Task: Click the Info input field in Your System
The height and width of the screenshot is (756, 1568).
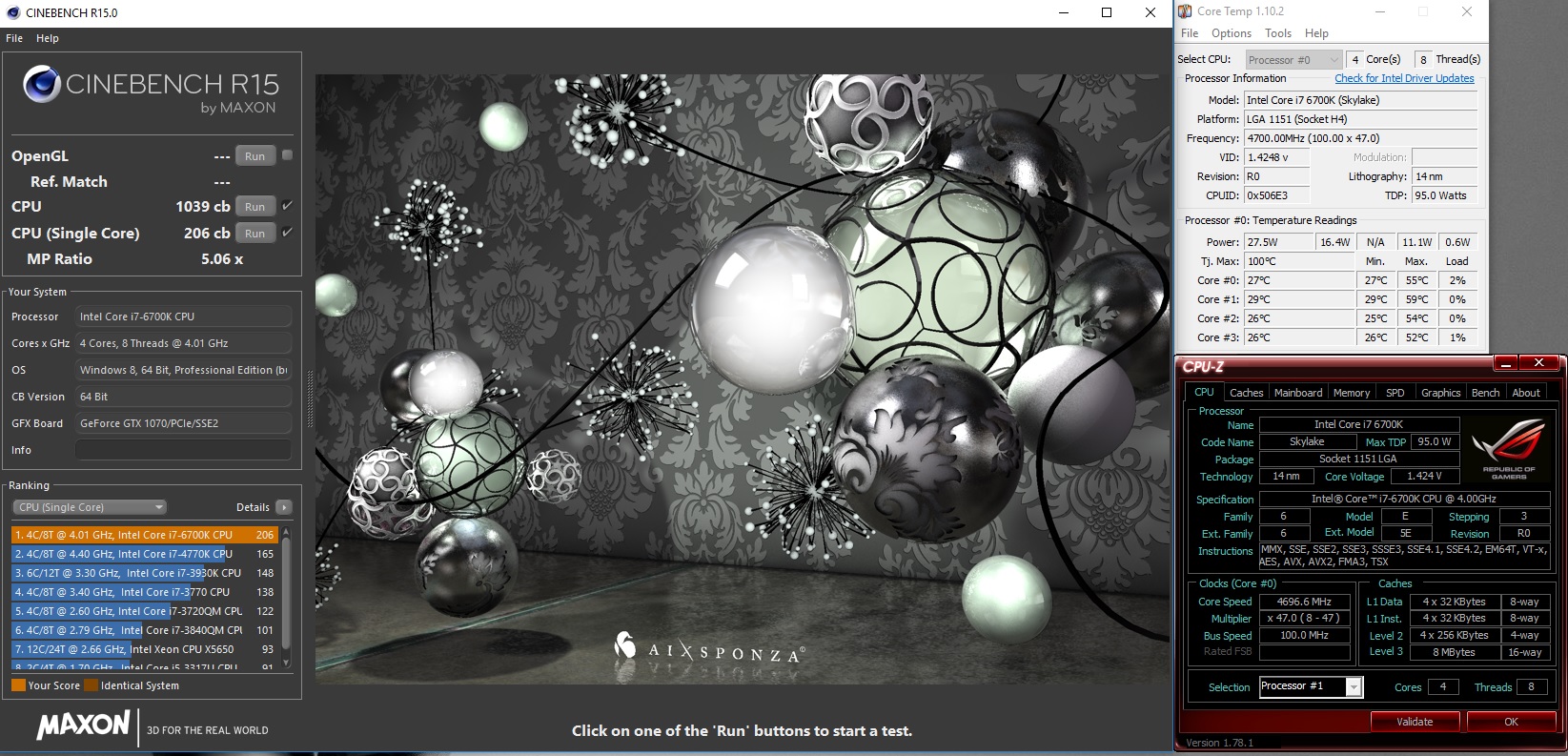Action: pyautogui.click(x=183, y=450)
